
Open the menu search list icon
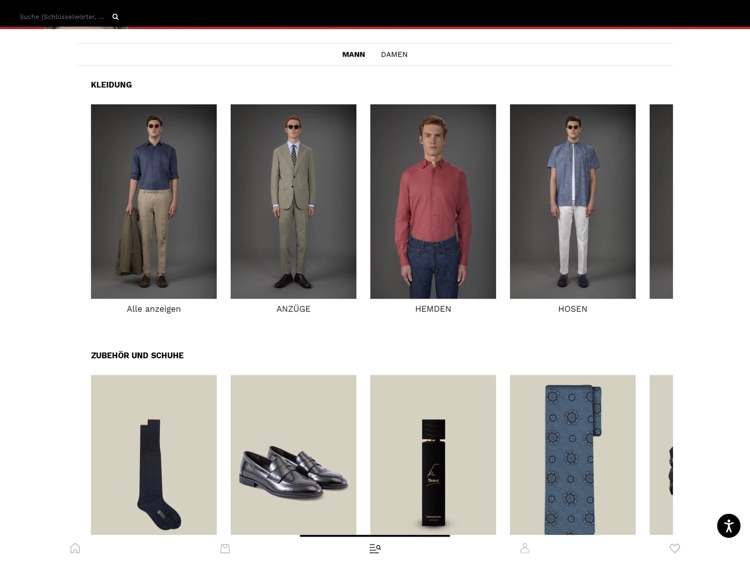pos(375,548)
